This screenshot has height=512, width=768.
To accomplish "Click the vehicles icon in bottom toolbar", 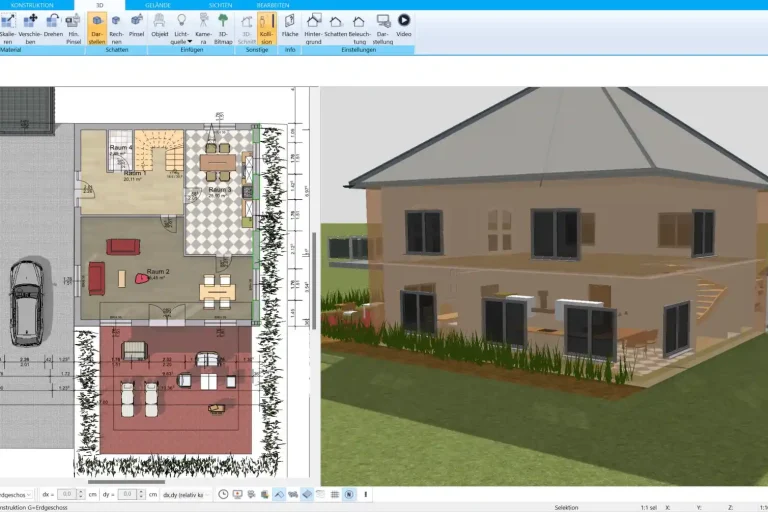I will click(x=293, y=494).
